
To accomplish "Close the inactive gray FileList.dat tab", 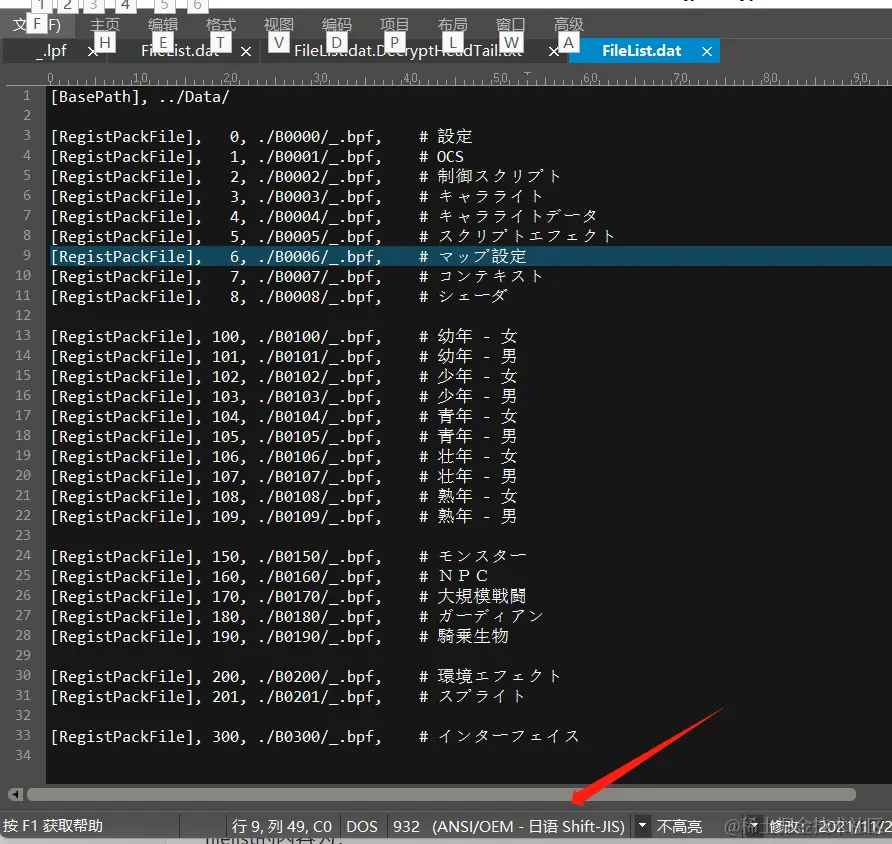I will click(246, 52).
